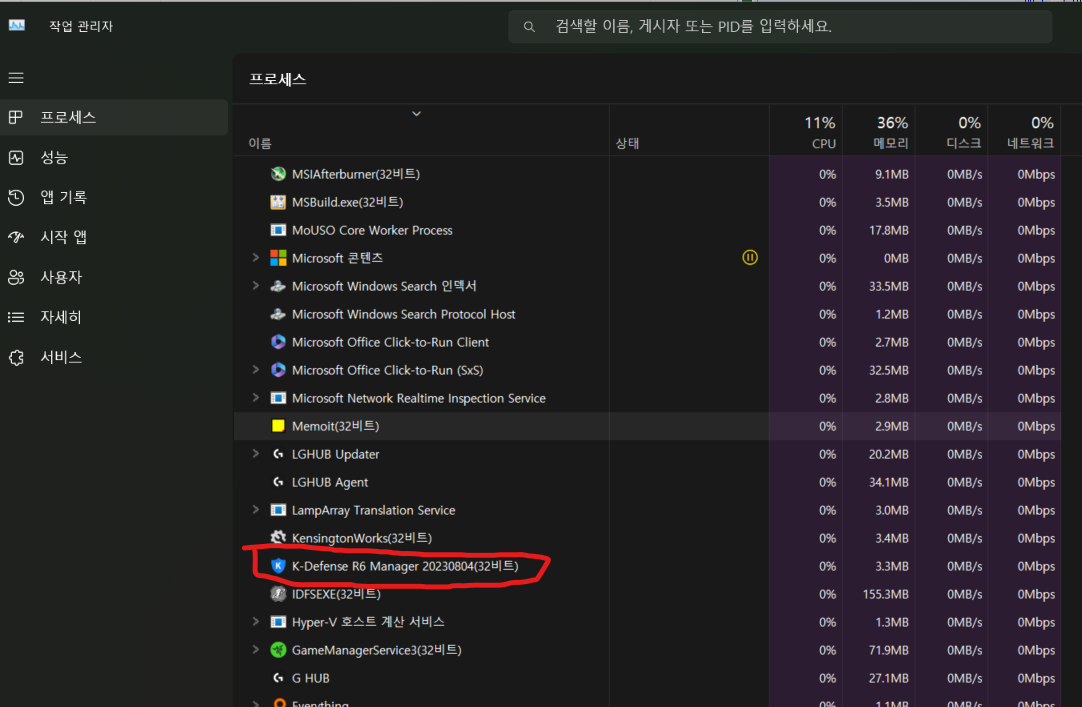Expand Microsoft Network Realtime Inspection Service
The height and width of the screenshot is (707, 1082).
click(x=255, y=398)
